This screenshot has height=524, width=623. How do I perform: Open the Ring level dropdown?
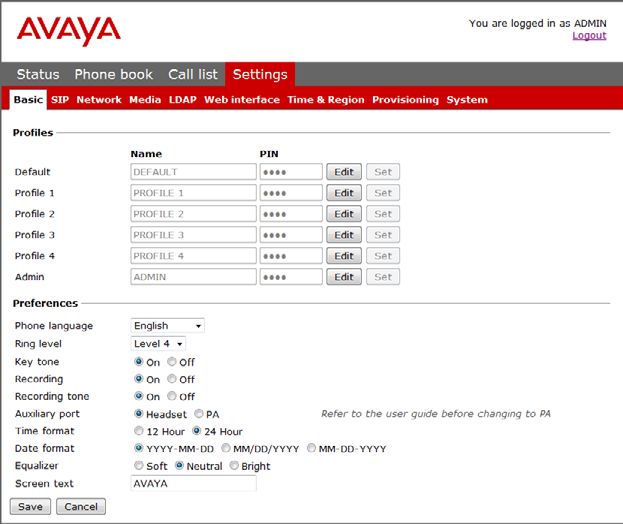[x=158, y=344]
